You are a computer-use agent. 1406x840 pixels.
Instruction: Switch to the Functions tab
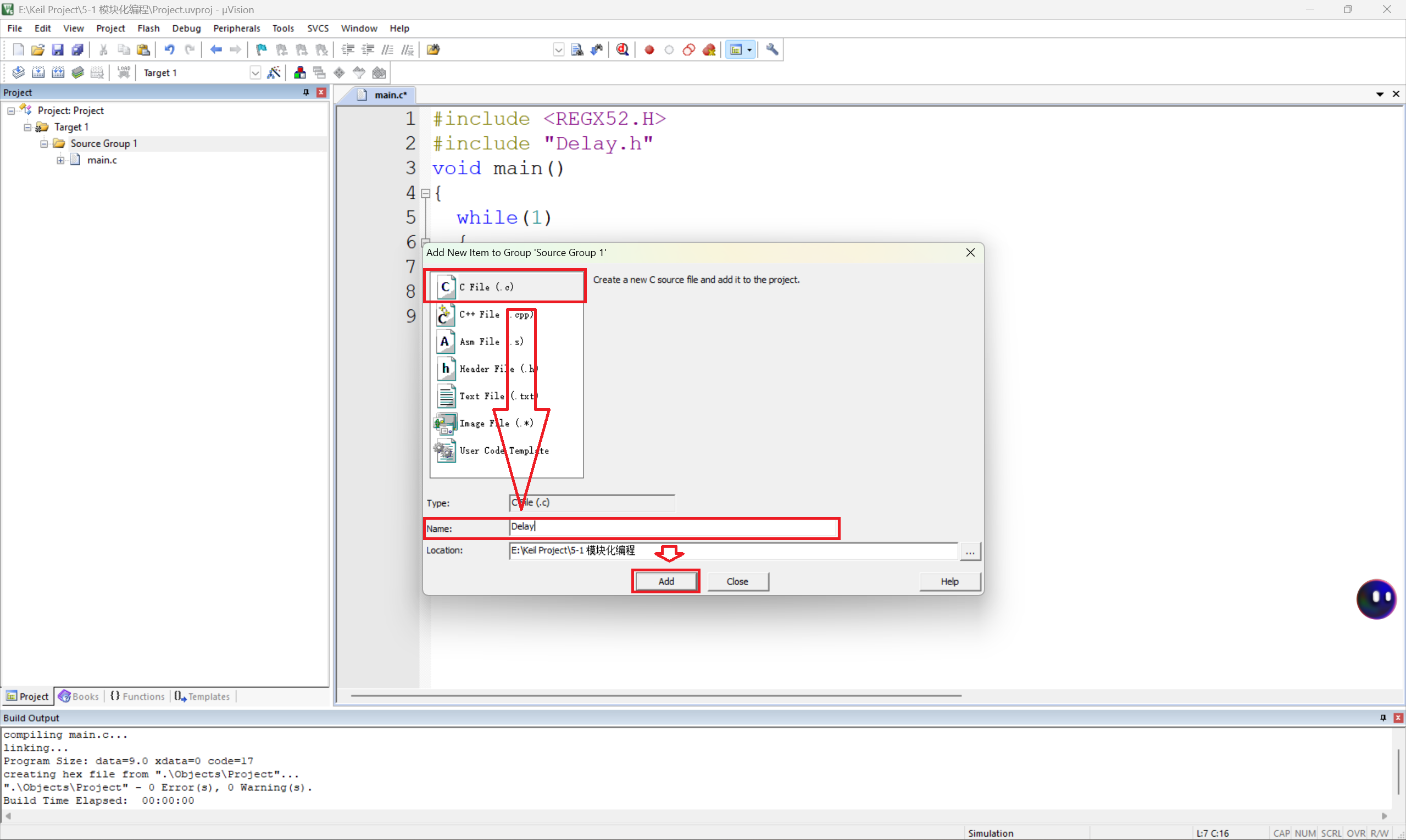(x=137, y=696)
